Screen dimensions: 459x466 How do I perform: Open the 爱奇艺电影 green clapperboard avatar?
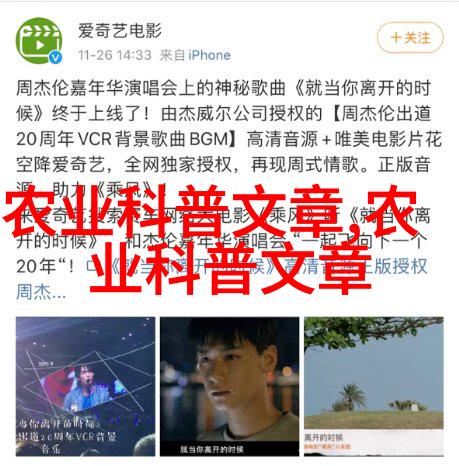pos(39,41)
